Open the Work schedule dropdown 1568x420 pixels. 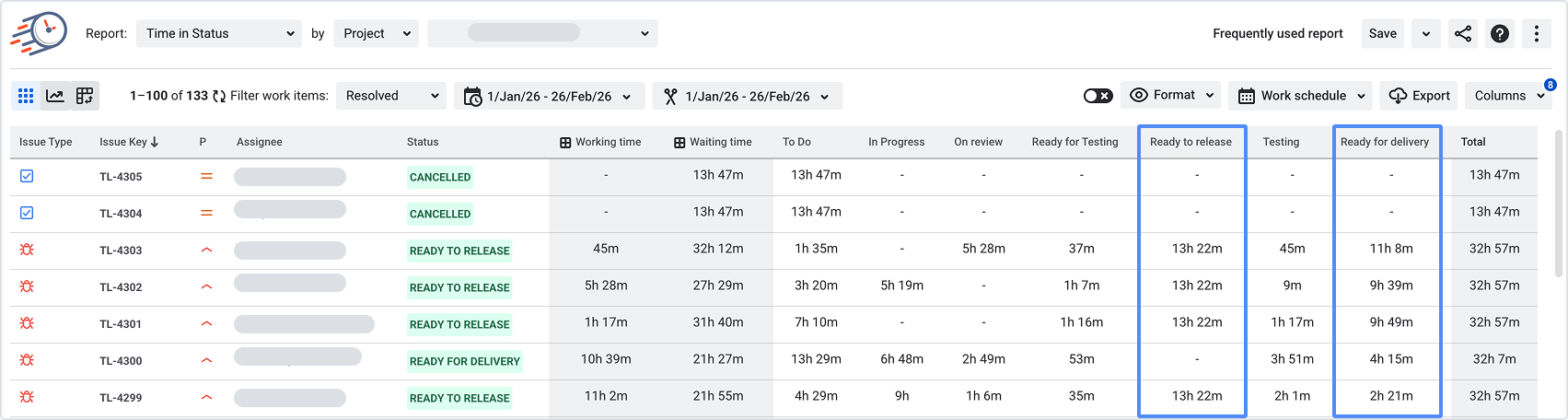tap(1300, 96)
